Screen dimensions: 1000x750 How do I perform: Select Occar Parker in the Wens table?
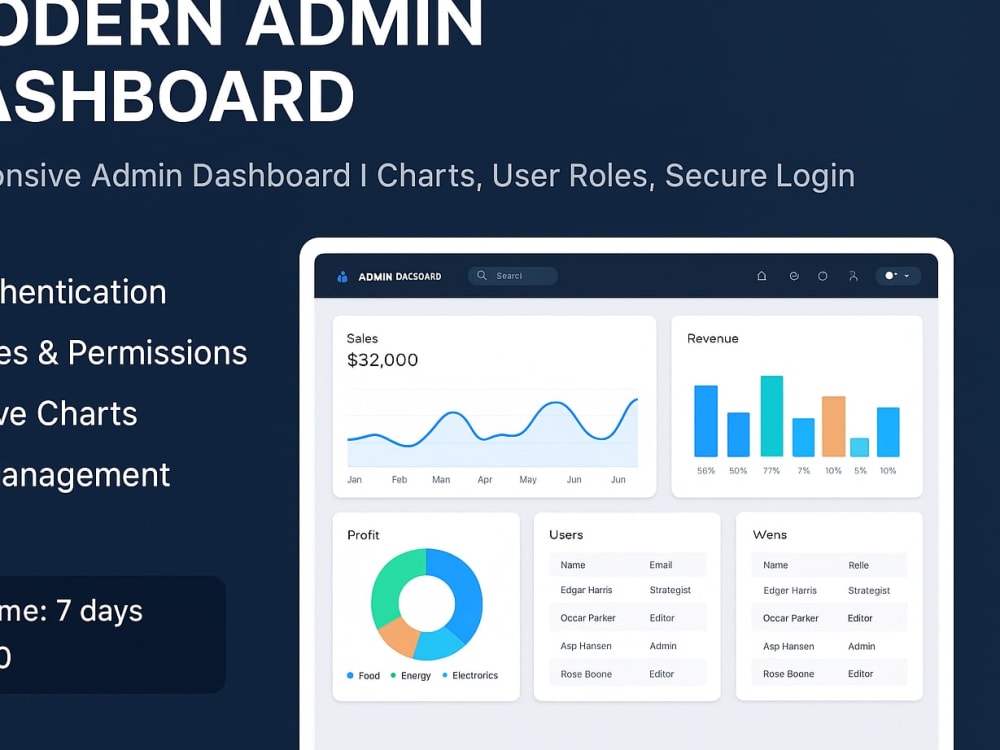point(791,618)
